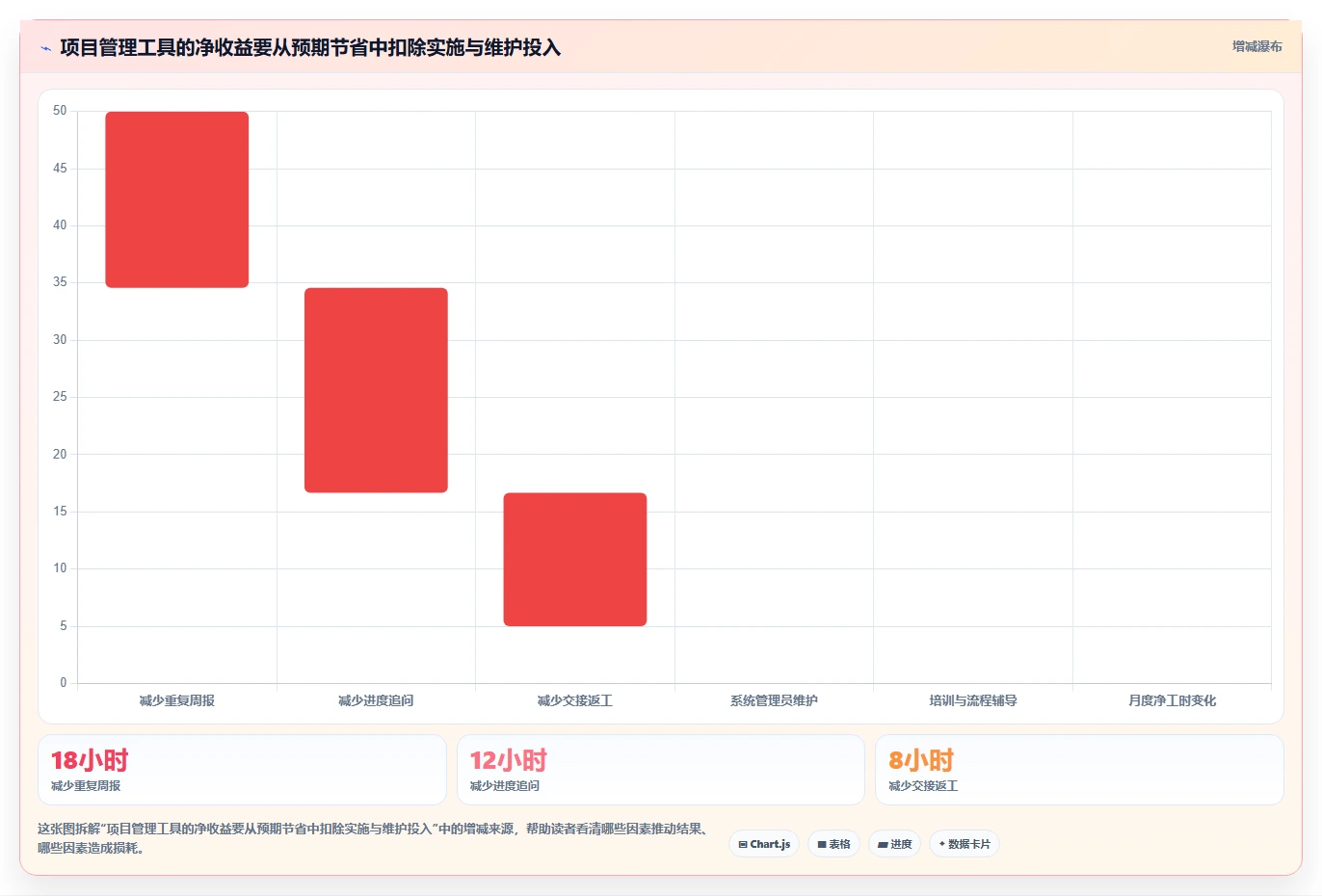Click the axis label 减少进度追问
1322x896 pixels.
tap(376, 701)
